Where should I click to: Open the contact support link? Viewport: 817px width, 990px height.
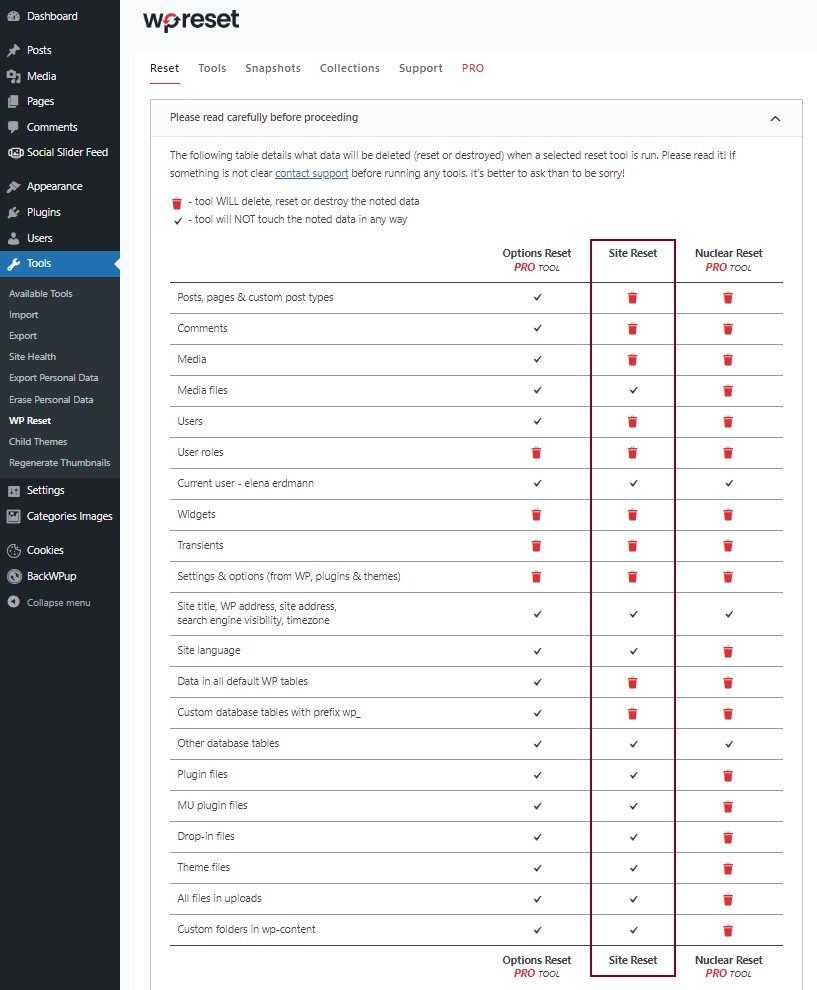pos(311,172)
